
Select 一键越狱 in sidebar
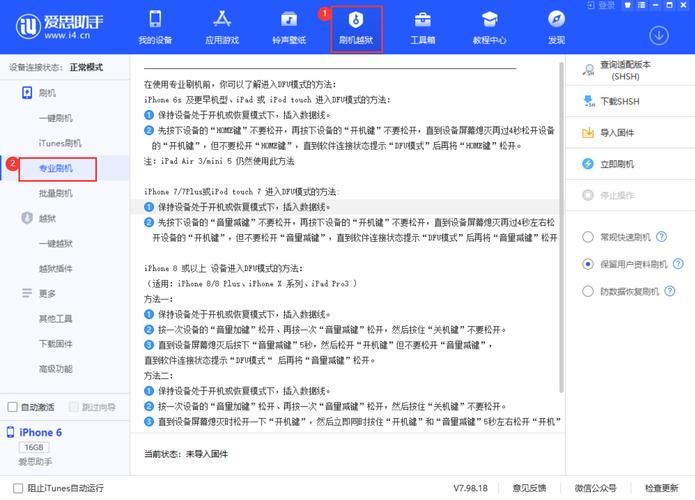[56, 243]
